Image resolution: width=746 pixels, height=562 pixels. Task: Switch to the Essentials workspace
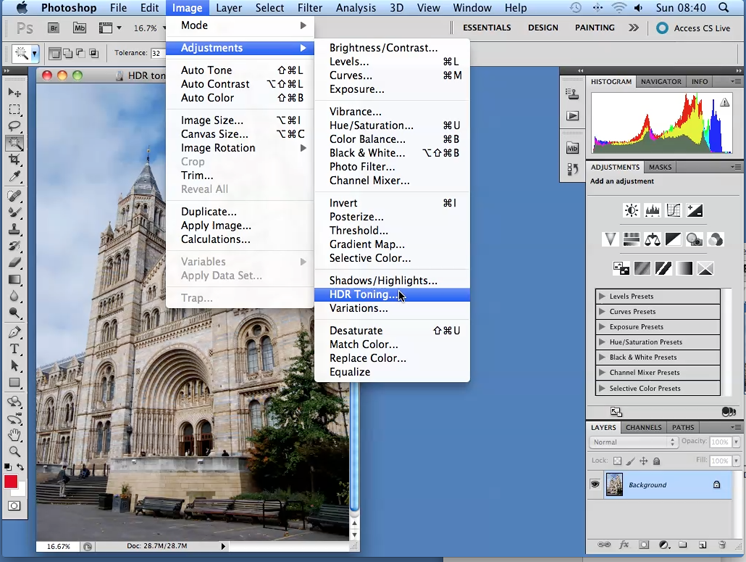tap(487, 28)
